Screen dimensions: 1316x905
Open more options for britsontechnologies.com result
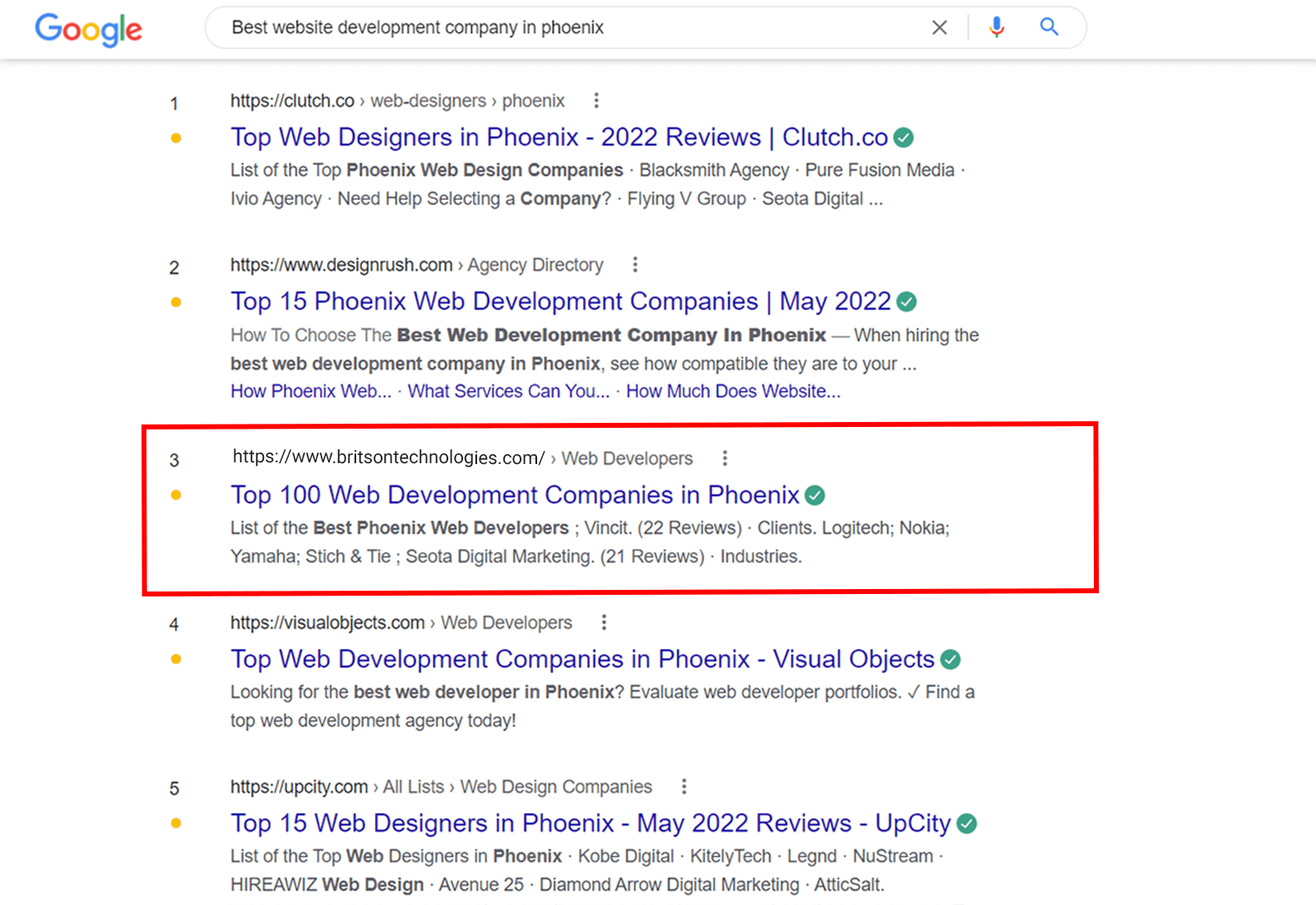pos(724,458)
